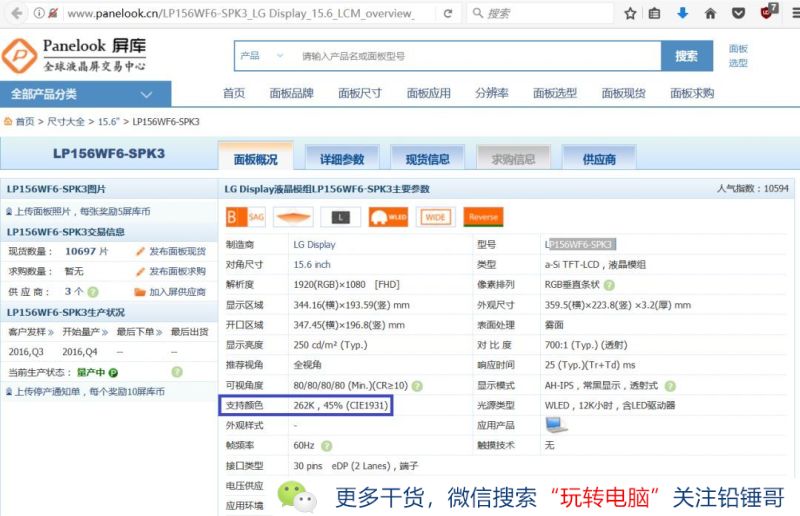Open site information icon in address bar
This screenshot has width=800, height=516.
pyautogui.click(x=39, y=13)
